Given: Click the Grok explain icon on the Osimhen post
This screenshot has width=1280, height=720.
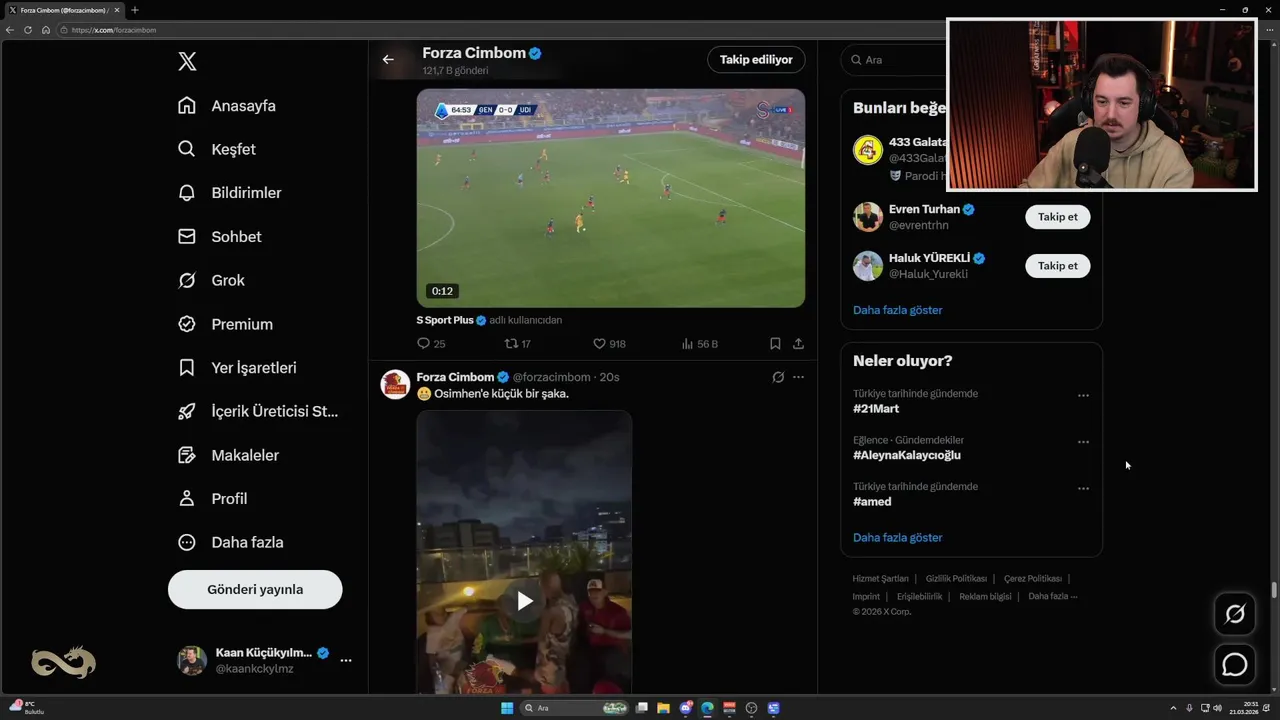Looking at the screenshot, I should coord(778,377).
